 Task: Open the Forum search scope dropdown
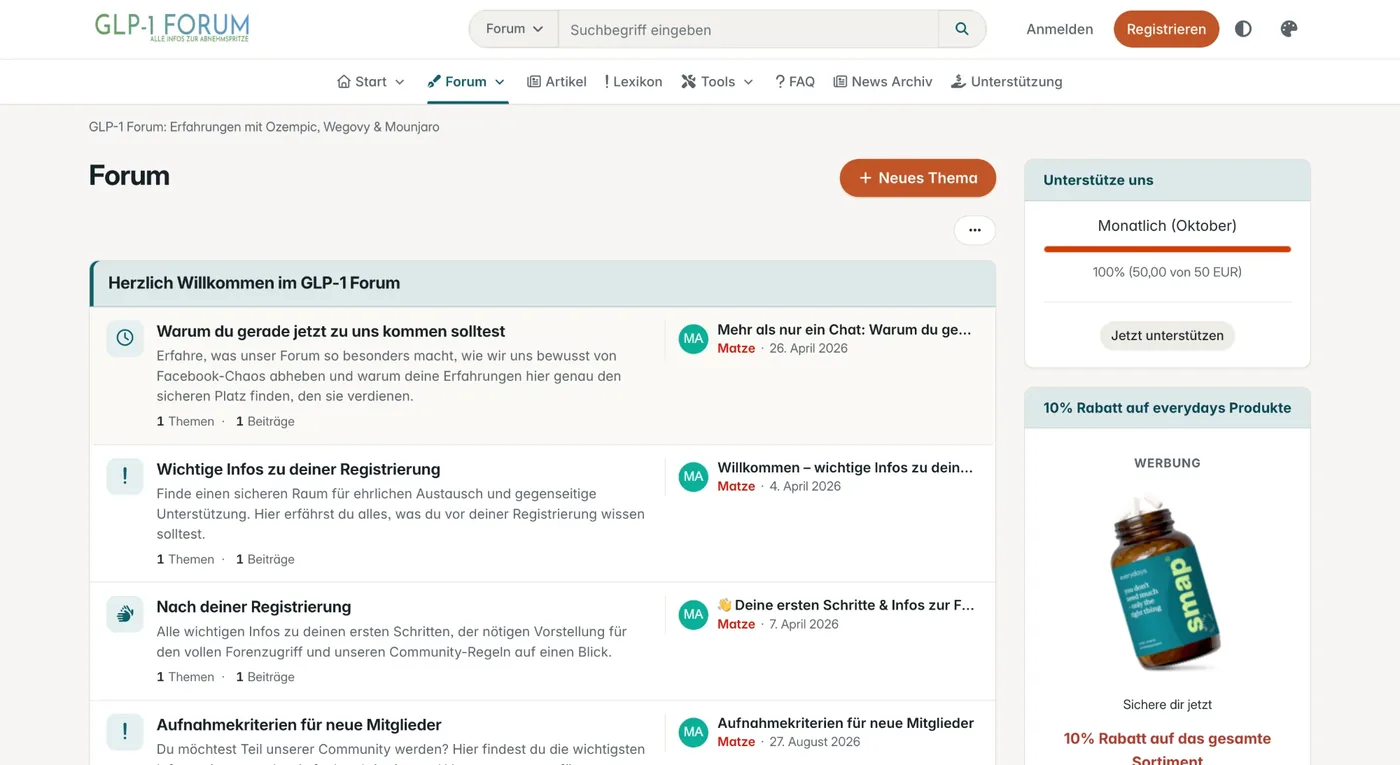point(514,29)
